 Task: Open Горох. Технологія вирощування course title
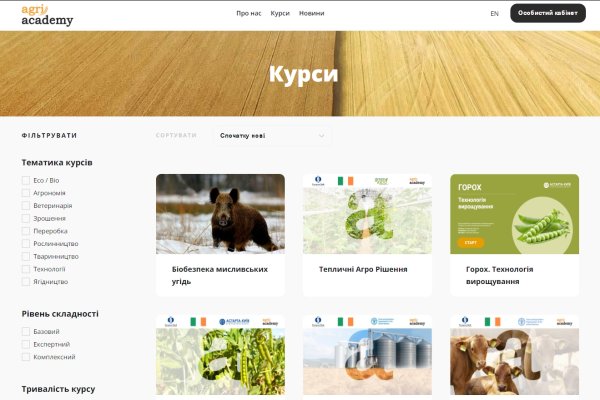pos(499,275)
